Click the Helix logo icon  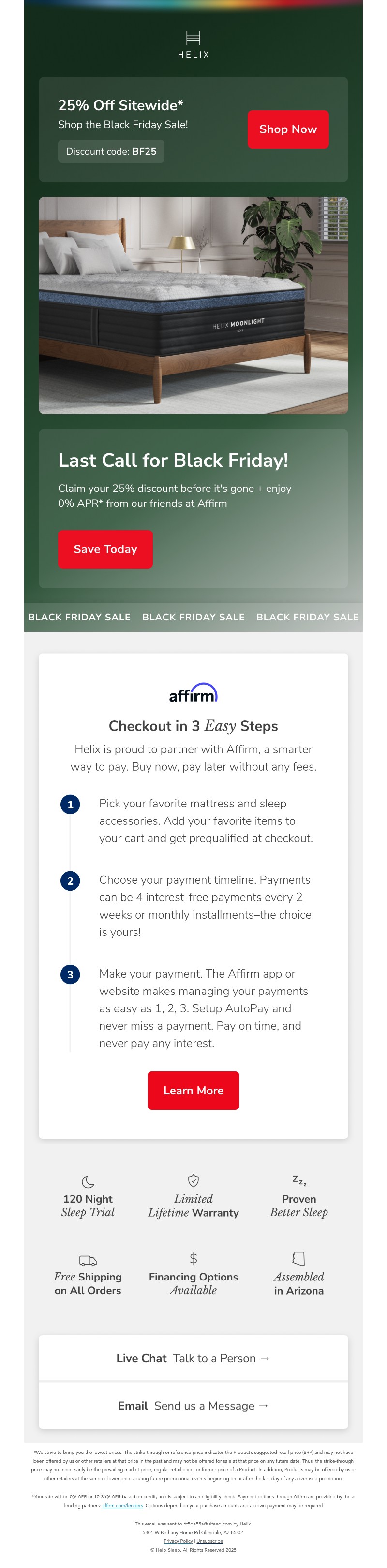193,37
